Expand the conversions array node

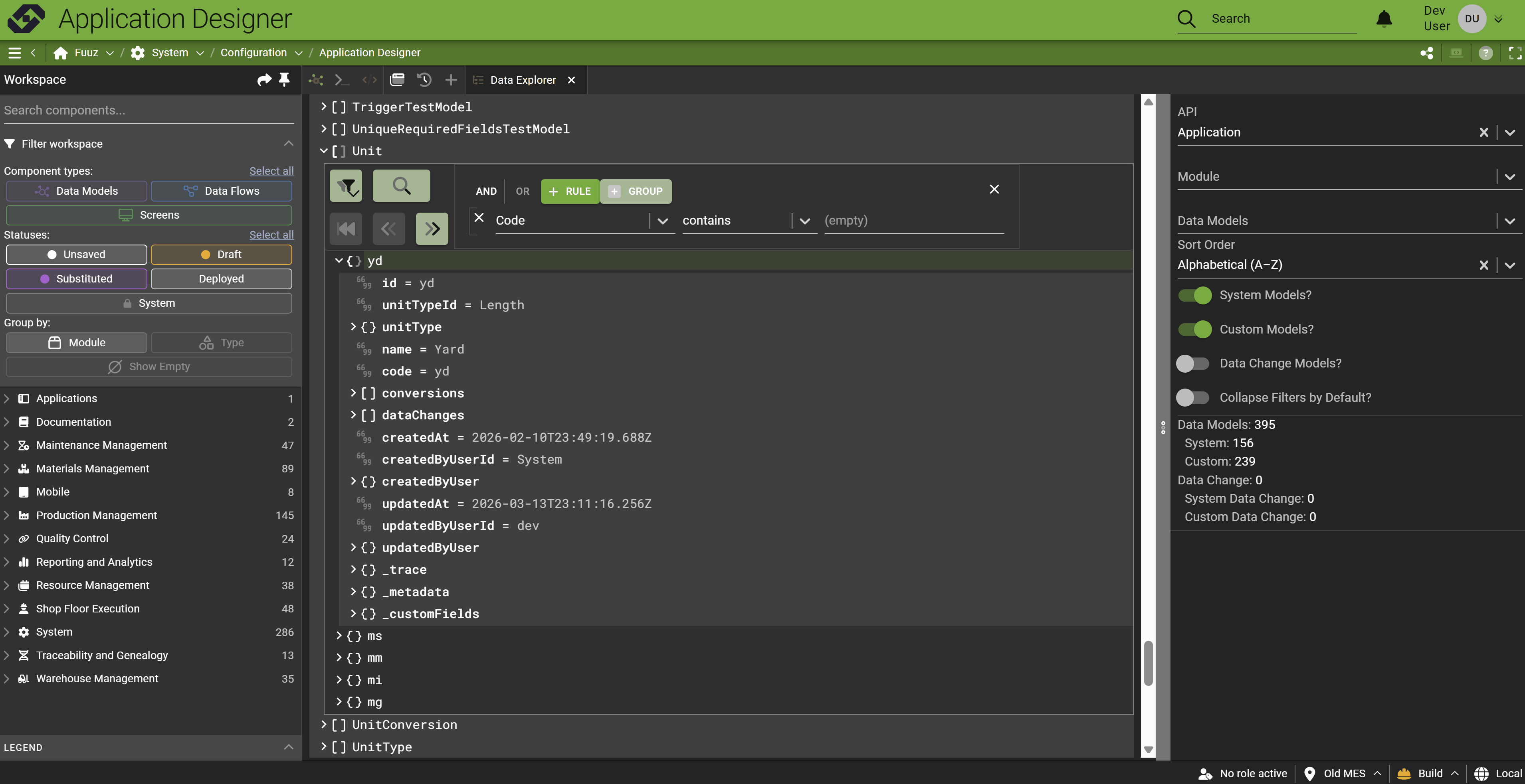click(x=353, y=393)
